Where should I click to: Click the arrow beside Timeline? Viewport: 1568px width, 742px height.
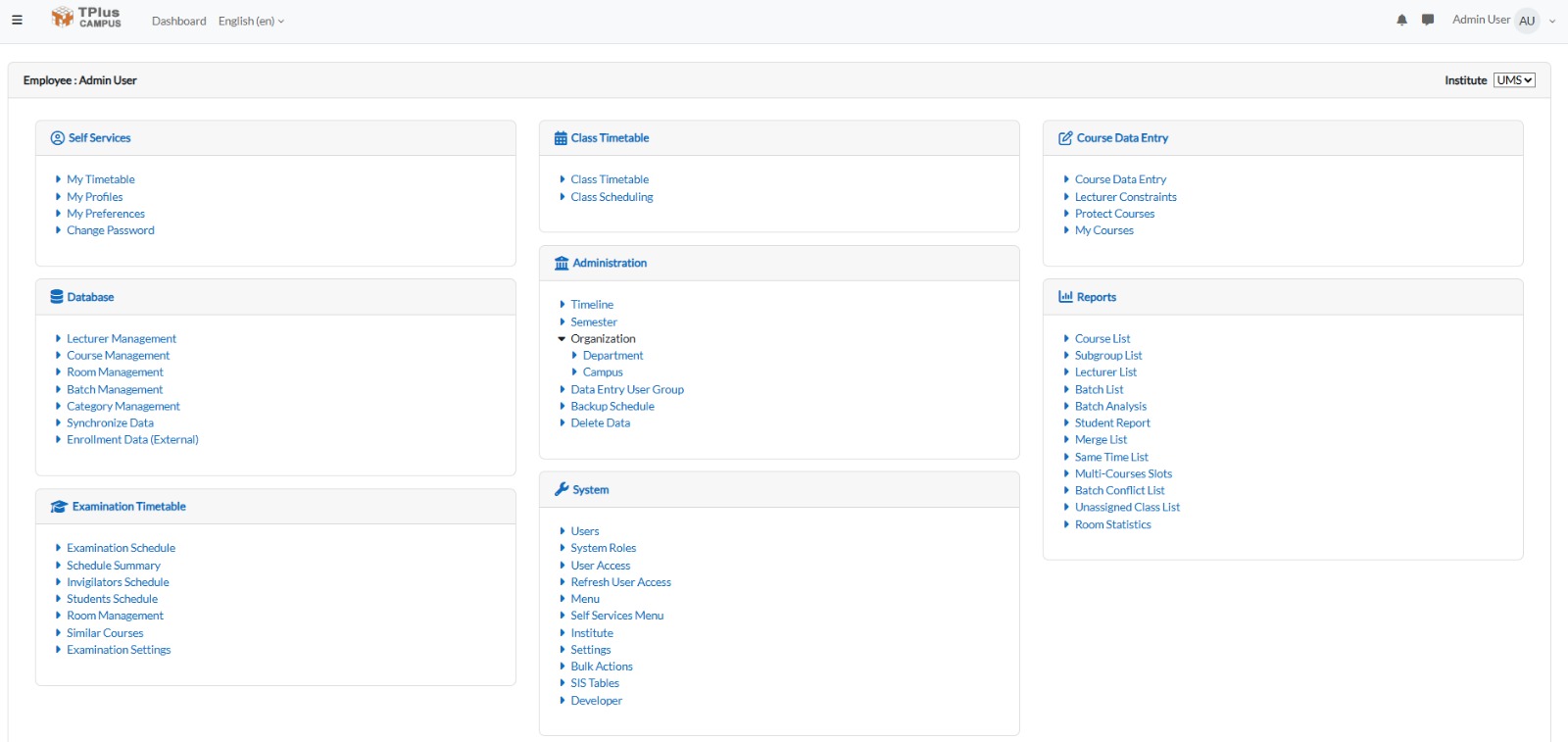tap(563, 305)
